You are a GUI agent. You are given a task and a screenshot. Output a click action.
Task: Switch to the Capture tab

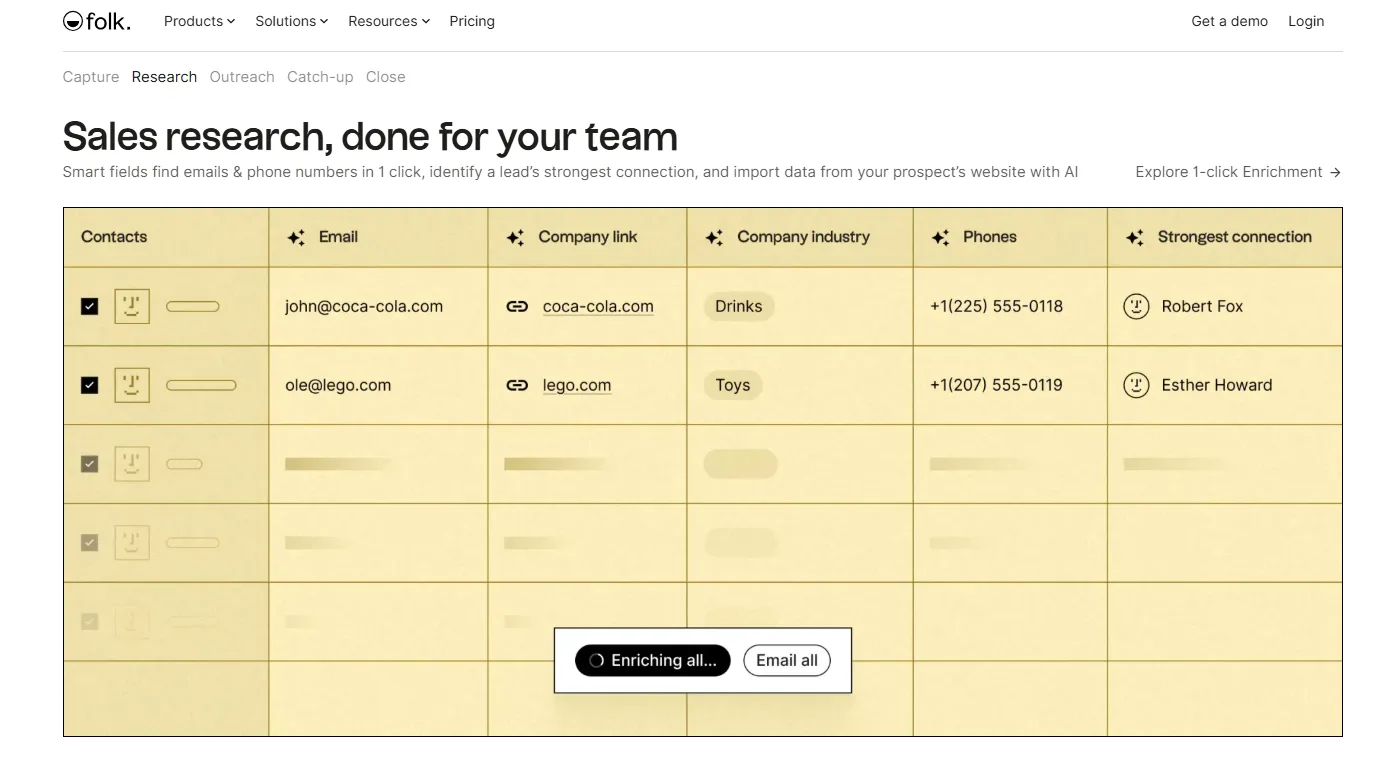pyautogui.click(x=91, y=77)
